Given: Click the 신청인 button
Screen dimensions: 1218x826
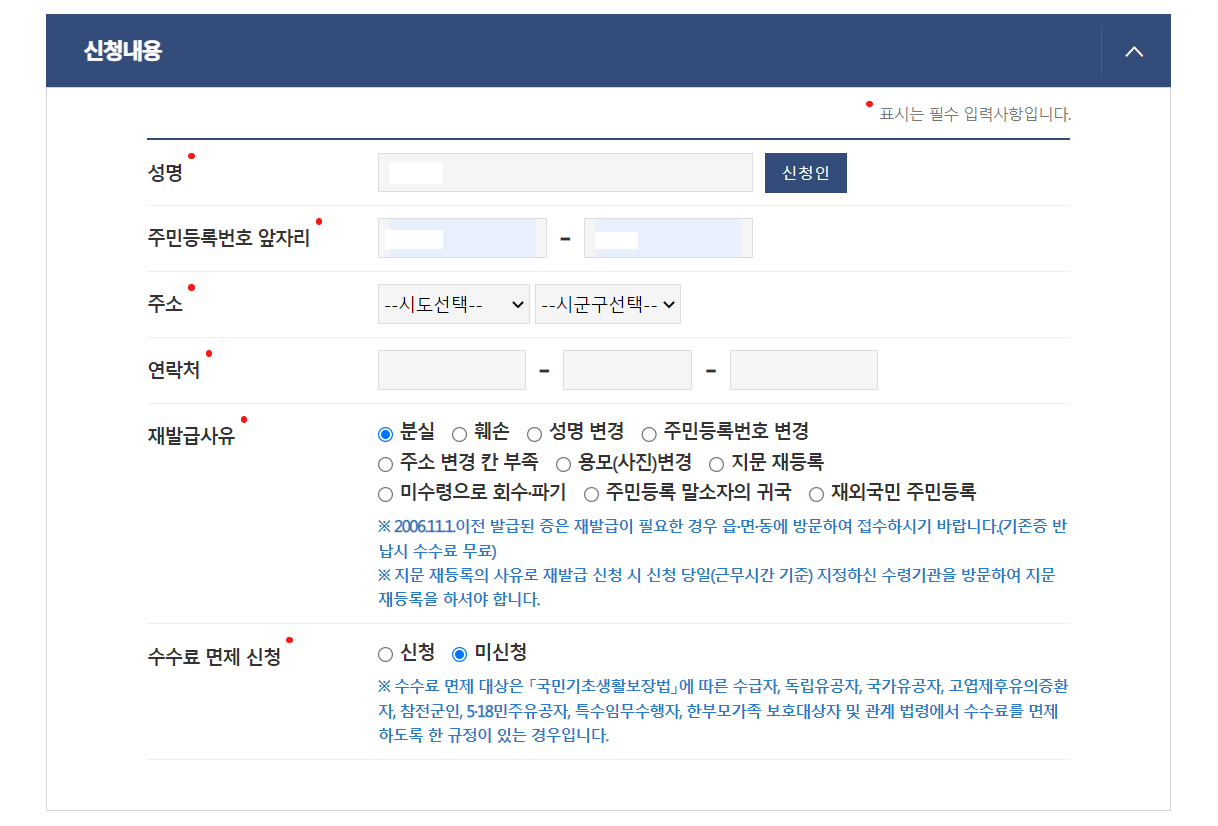Looking at the screenshot, I should point(806,173).
